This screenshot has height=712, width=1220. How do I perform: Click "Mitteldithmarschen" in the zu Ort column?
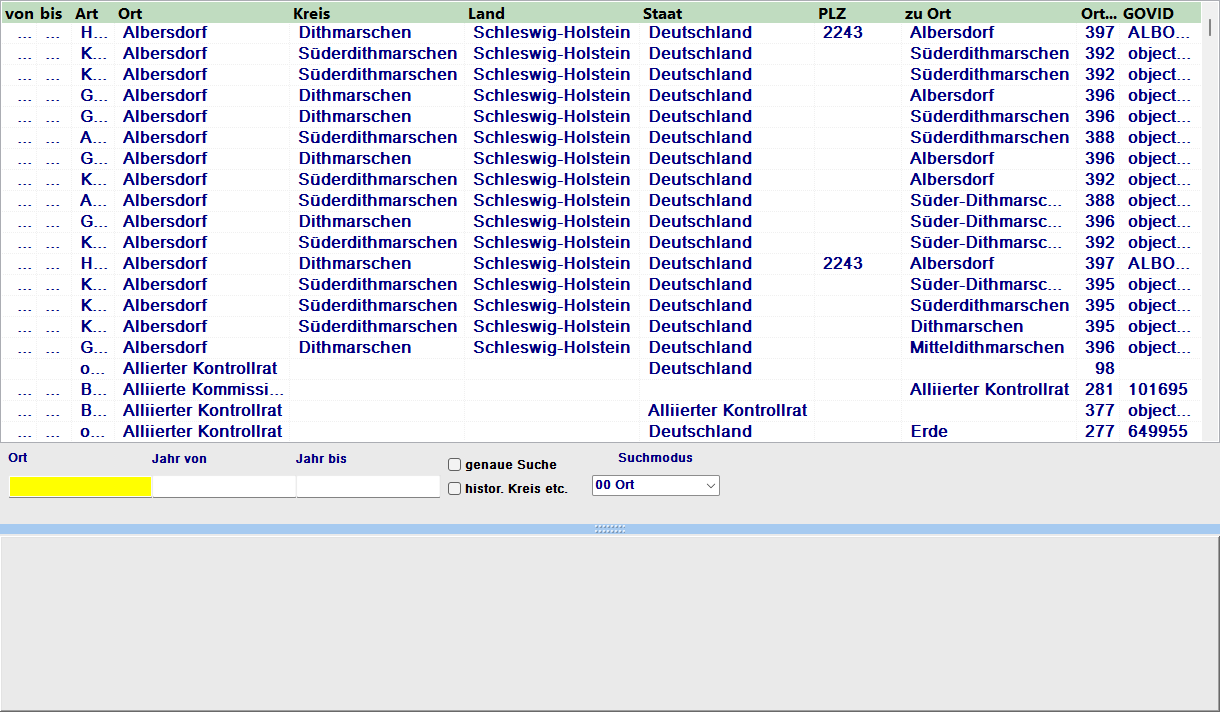[x=987, y=347]
